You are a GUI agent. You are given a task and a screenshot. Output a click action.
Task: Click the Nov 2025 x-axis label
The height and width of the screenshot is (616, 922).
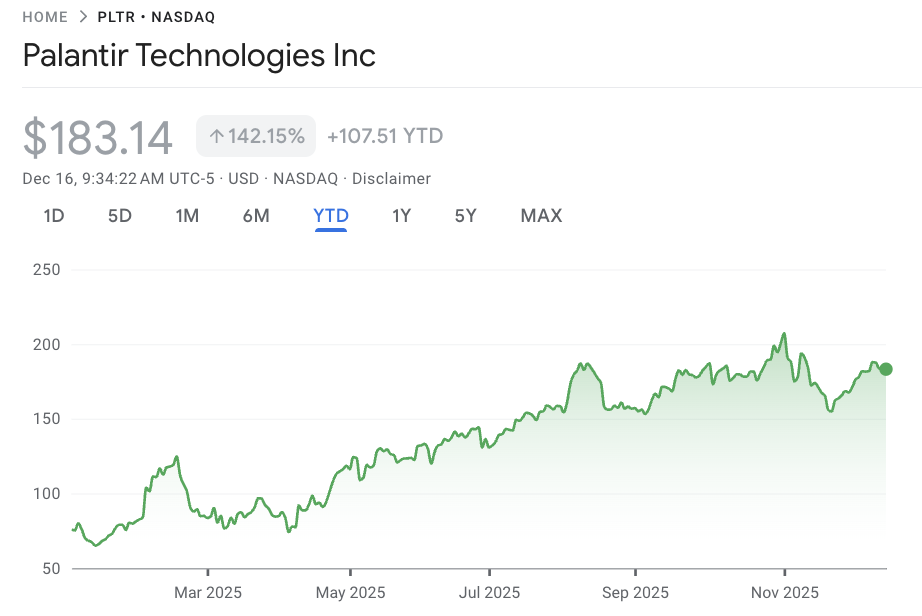click(x=784, y=593)
